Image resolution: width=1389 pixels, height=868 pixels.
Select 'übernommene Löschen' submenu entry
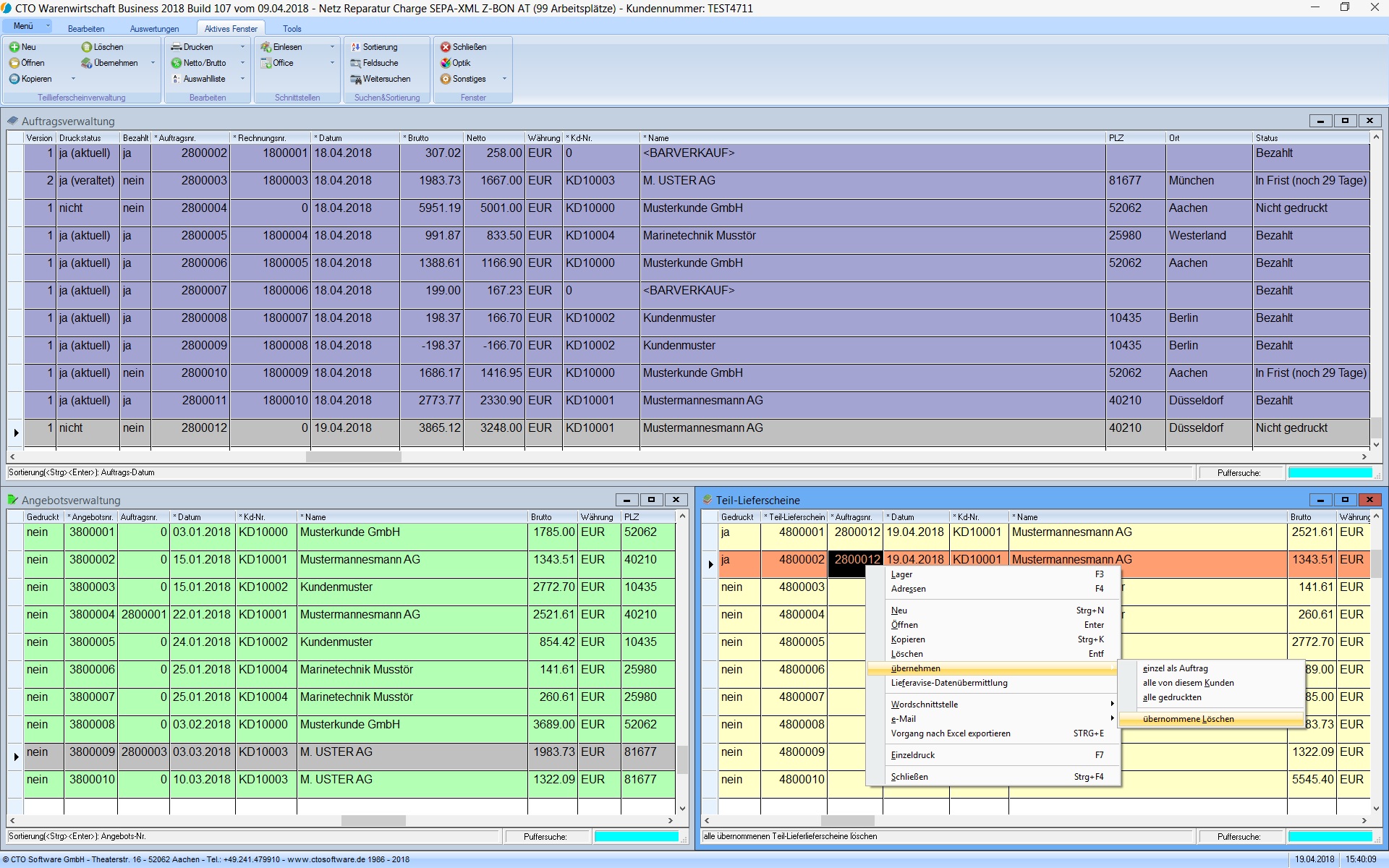pyautogui.click(x=1188, y=719)
